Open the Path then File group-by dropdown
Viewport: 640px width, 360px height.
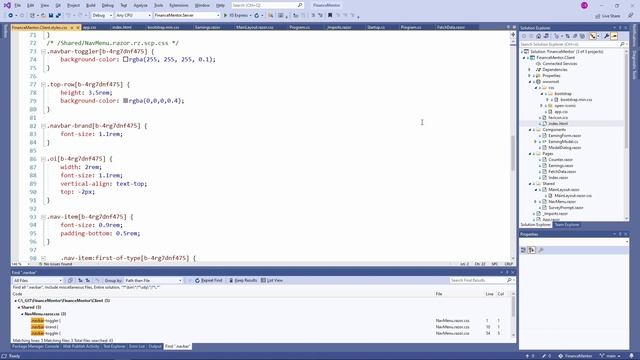tap(153, 281)
